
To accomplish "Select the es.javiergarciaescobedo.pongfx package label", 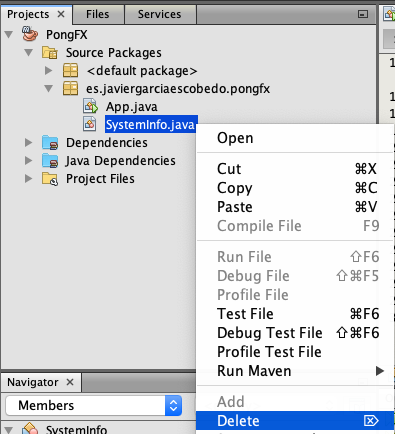I will point(178,89).
